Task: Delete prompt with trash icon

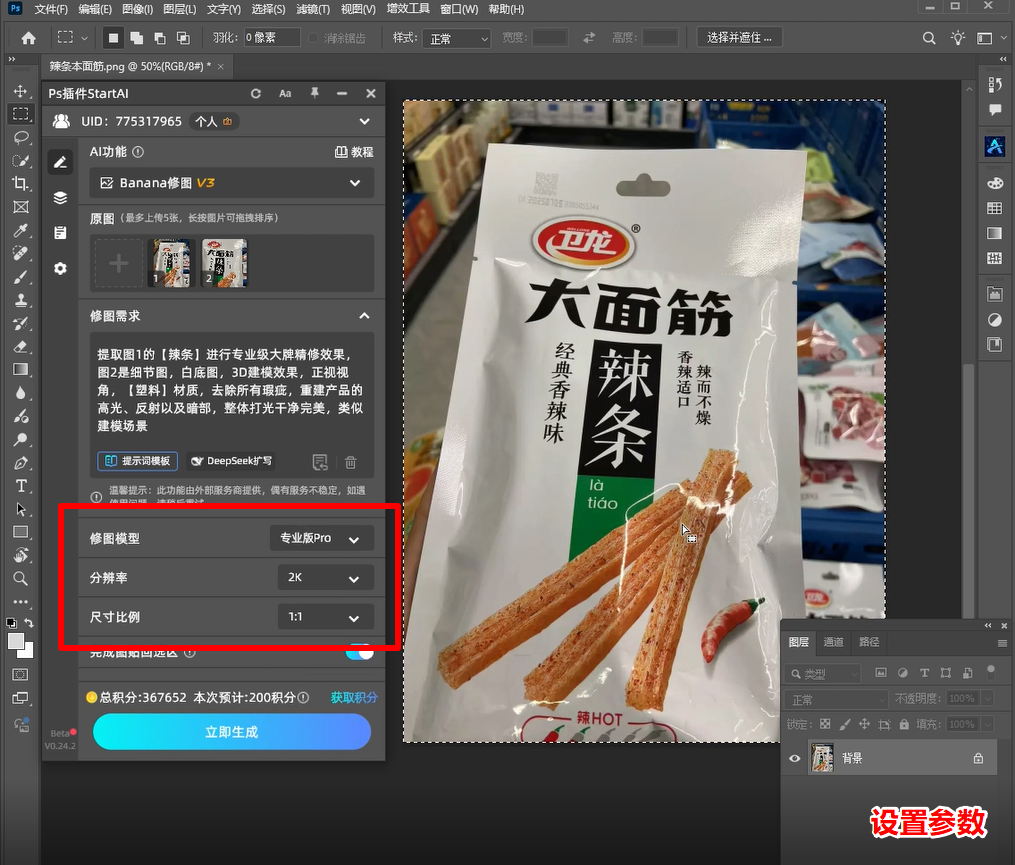Action: (350, 462)
